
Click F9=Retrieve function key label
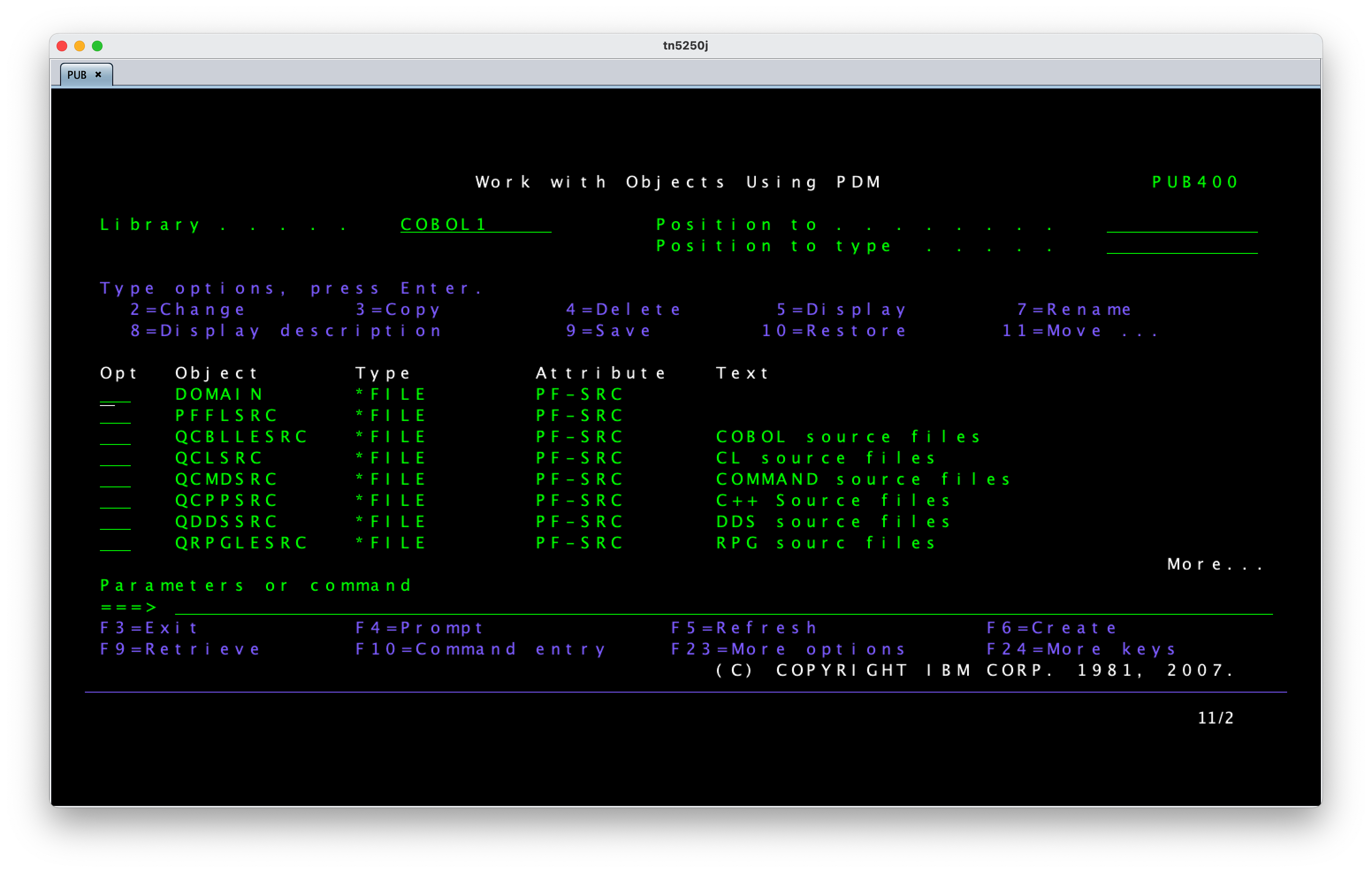(180, 649)
